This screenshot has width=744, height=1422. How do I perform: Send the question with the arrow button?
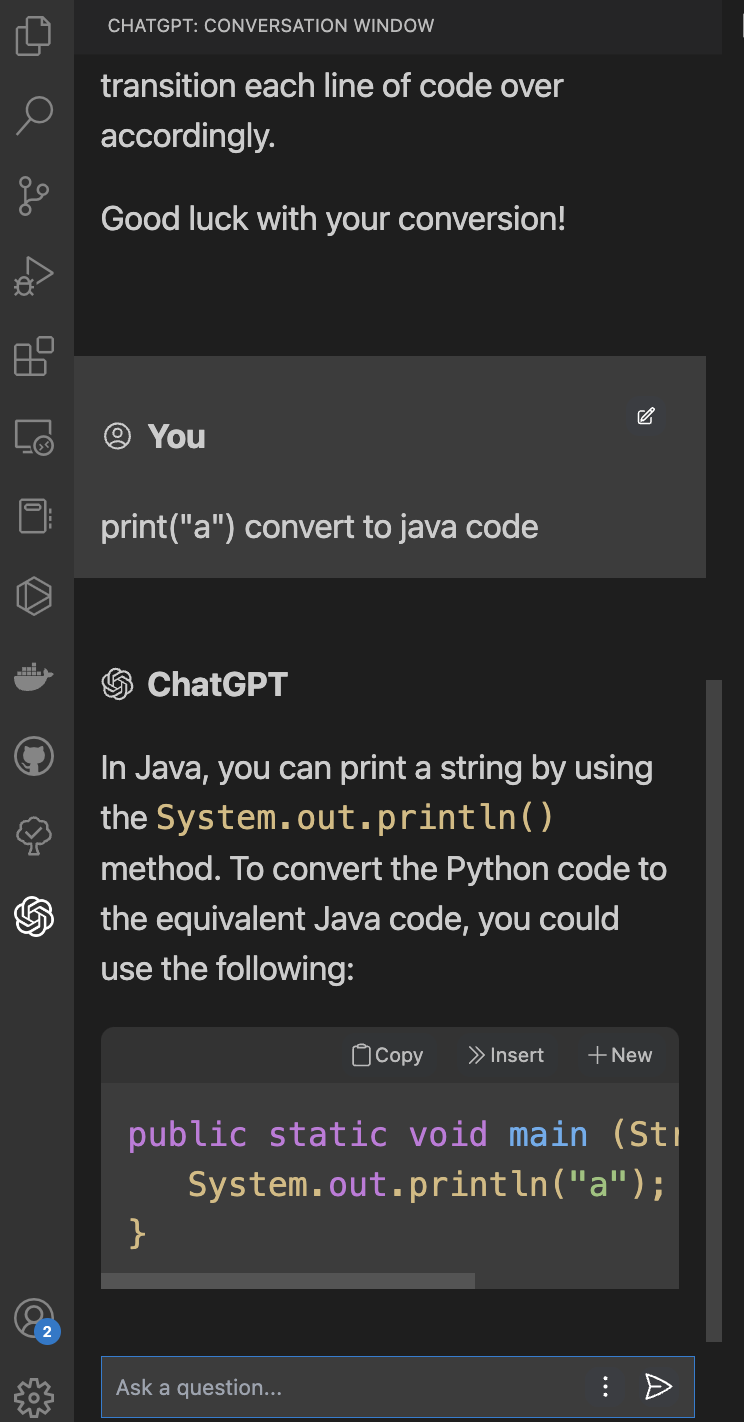(658, 1386)
